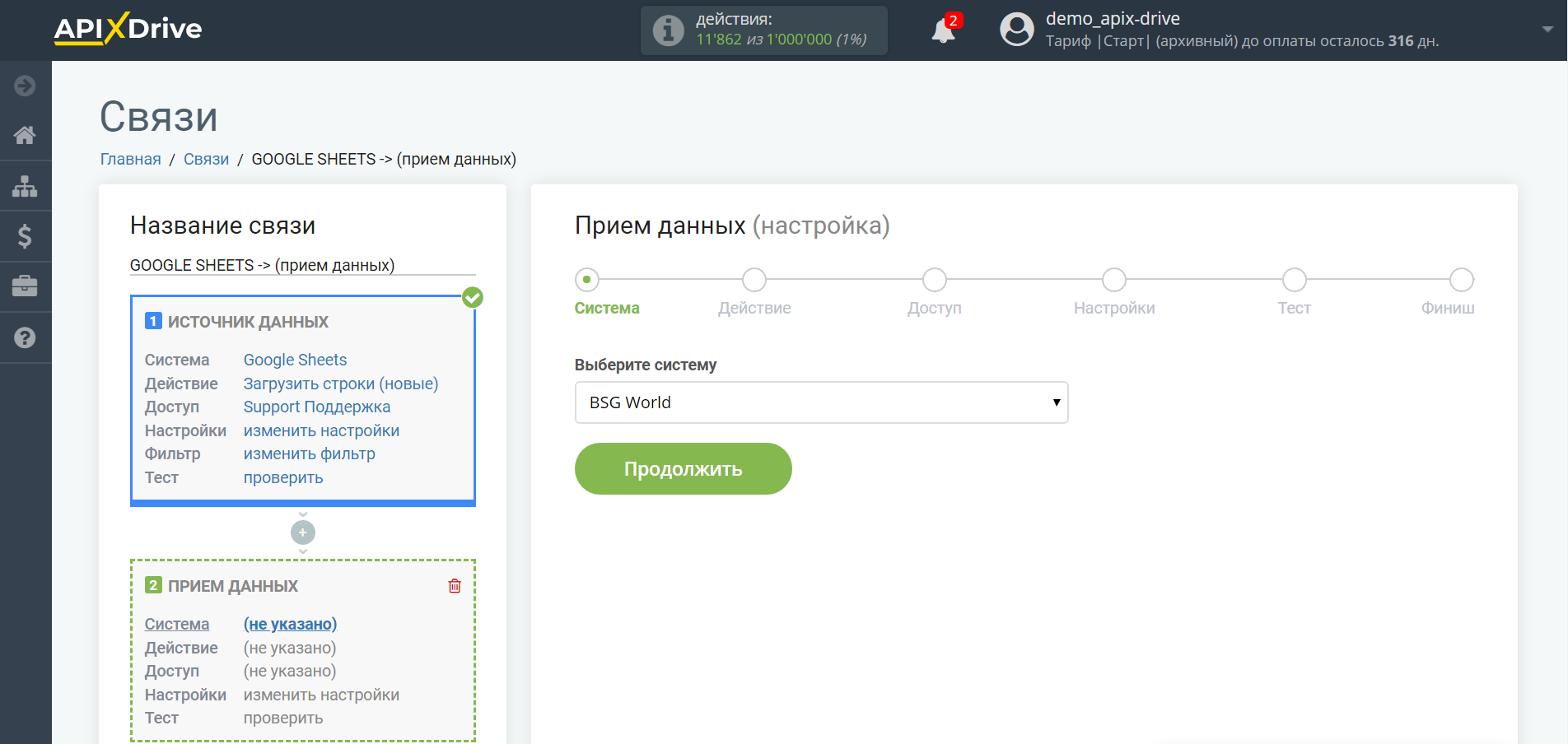1568x744 pixels.
Task: Click the ИСТОЧНИК ДАННЫХ header
Action: [x=248, y=322]
